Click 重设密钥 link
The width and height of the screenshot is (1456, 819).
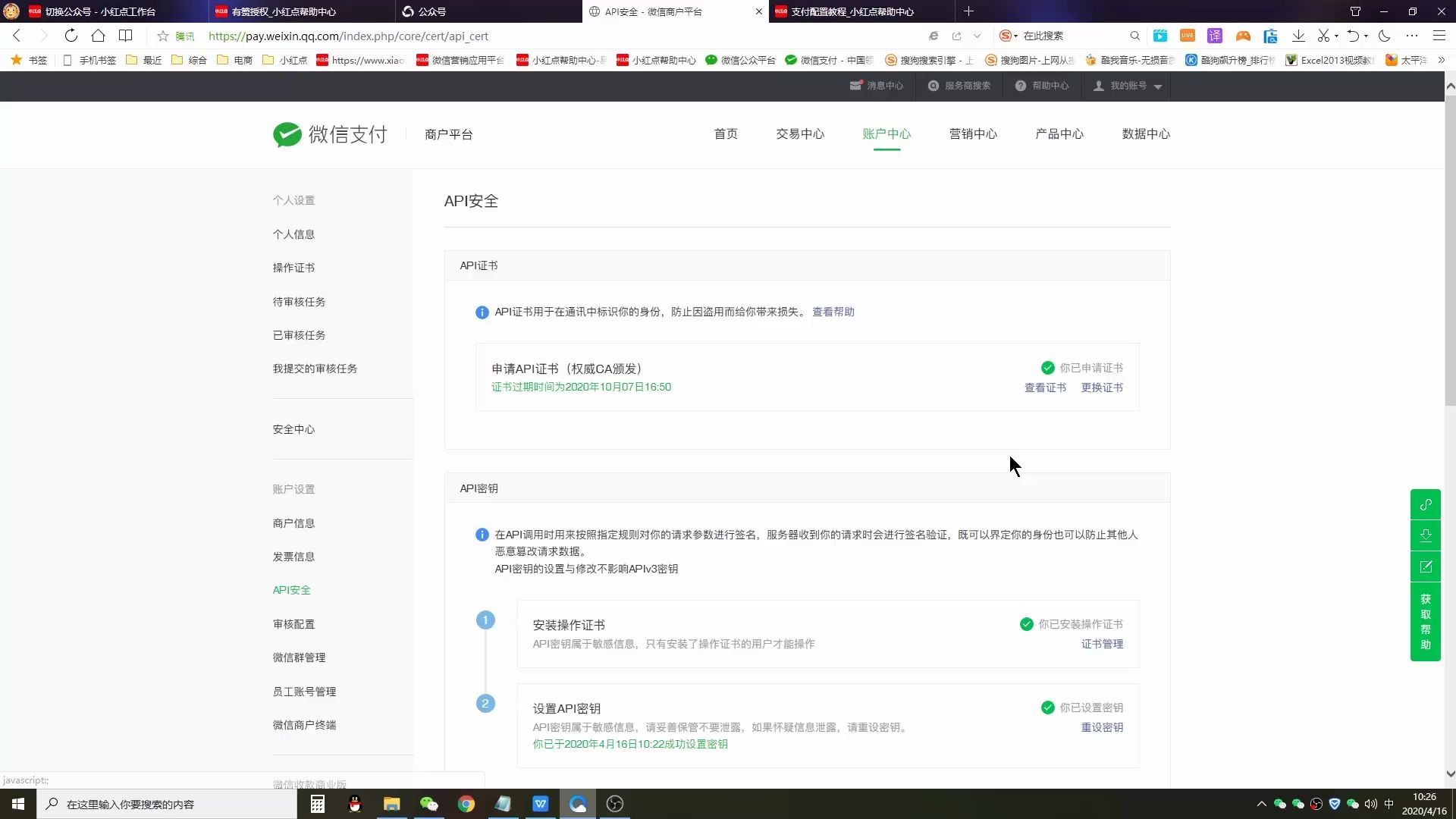(1102, 727)
